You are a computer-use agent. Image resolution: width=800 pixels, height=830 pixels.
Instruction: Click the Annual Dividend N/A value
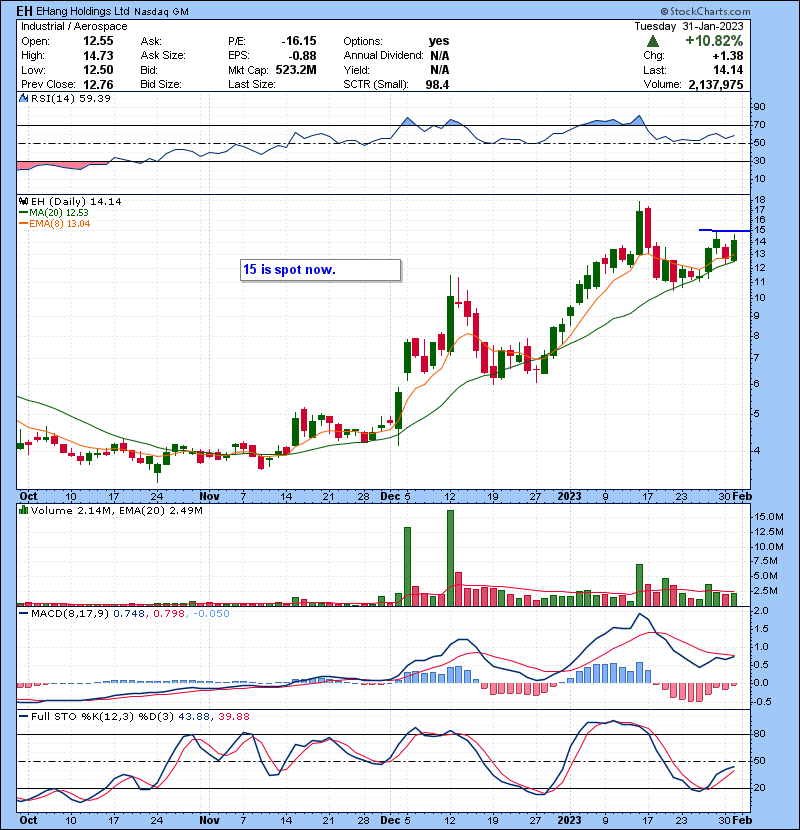(x=439, y=56)
